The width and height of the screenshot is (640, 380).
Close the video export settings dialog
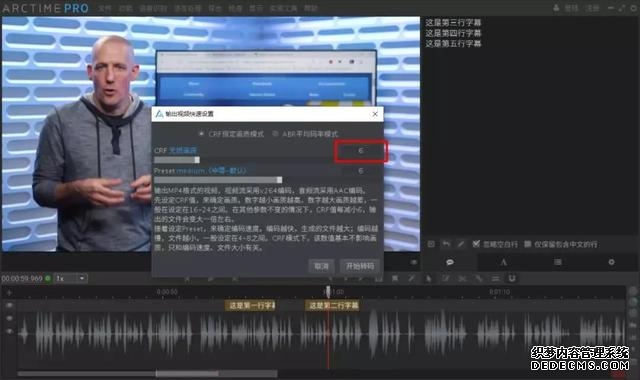click(375, 114)
